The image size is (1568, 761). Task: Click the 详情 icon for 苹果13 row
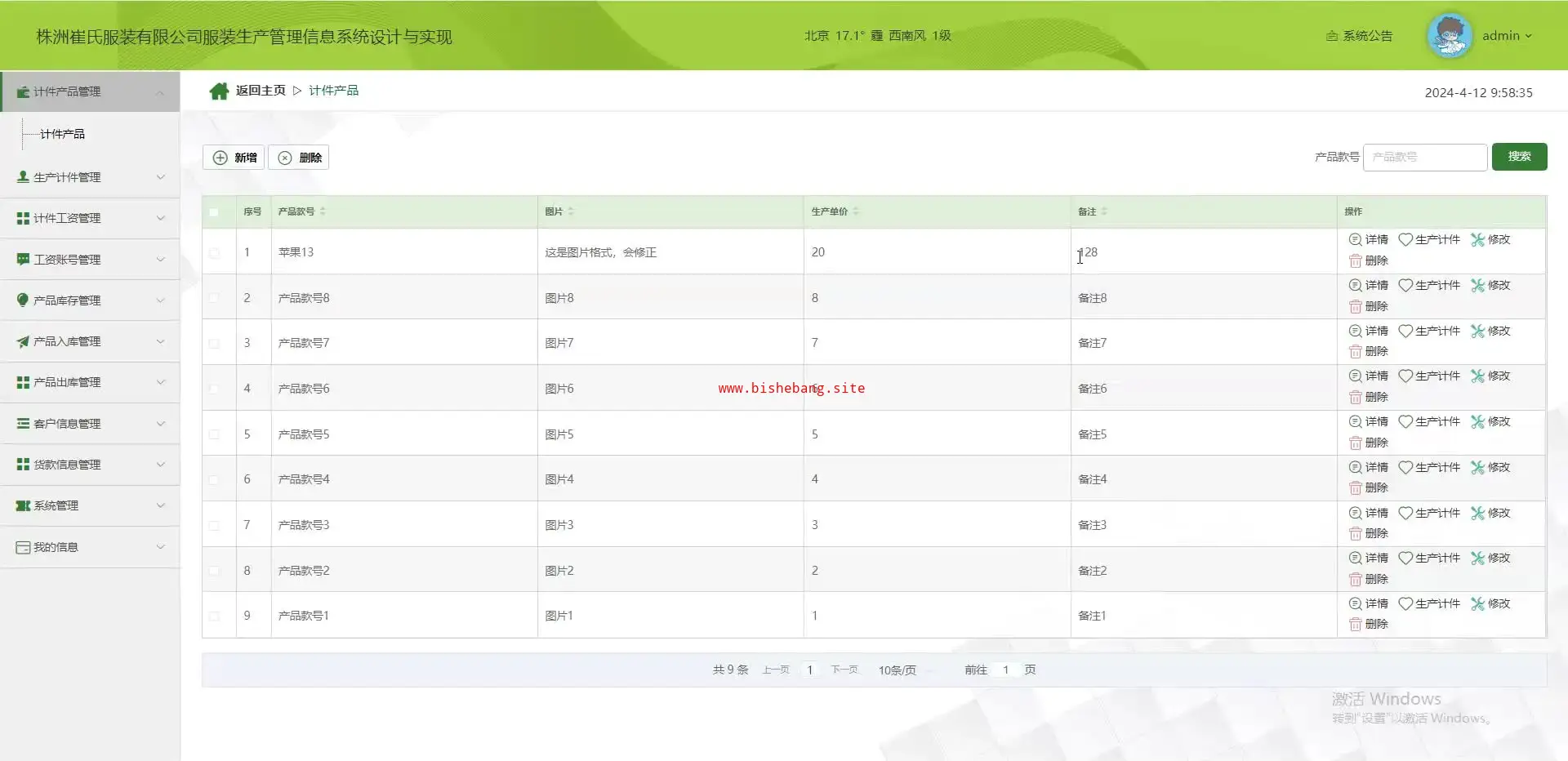tap(1355, 239)
